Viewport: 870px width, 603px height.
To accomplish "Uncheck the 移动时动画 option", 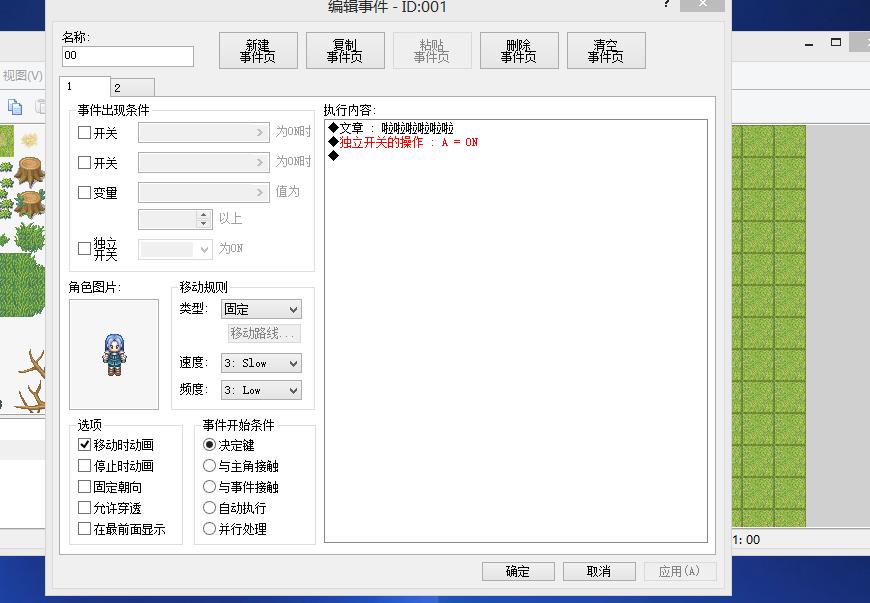I will [84, 444].
